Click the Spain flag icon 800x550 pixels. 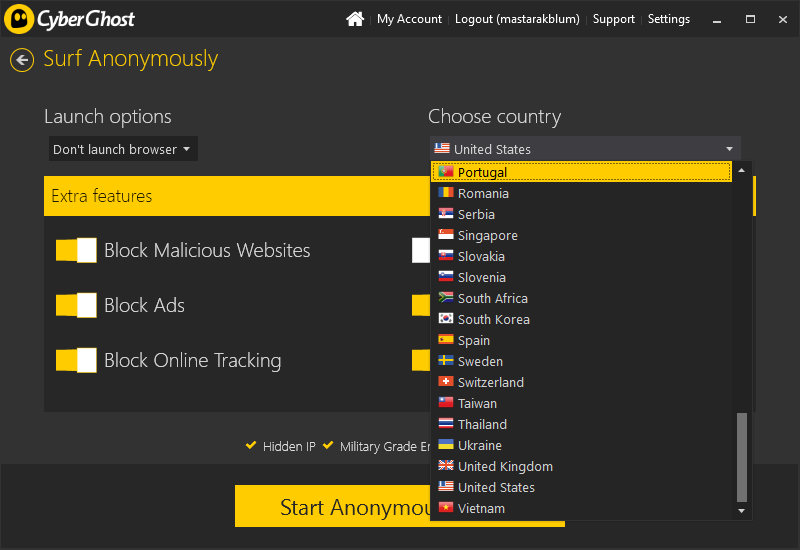[x=446, y=339]
